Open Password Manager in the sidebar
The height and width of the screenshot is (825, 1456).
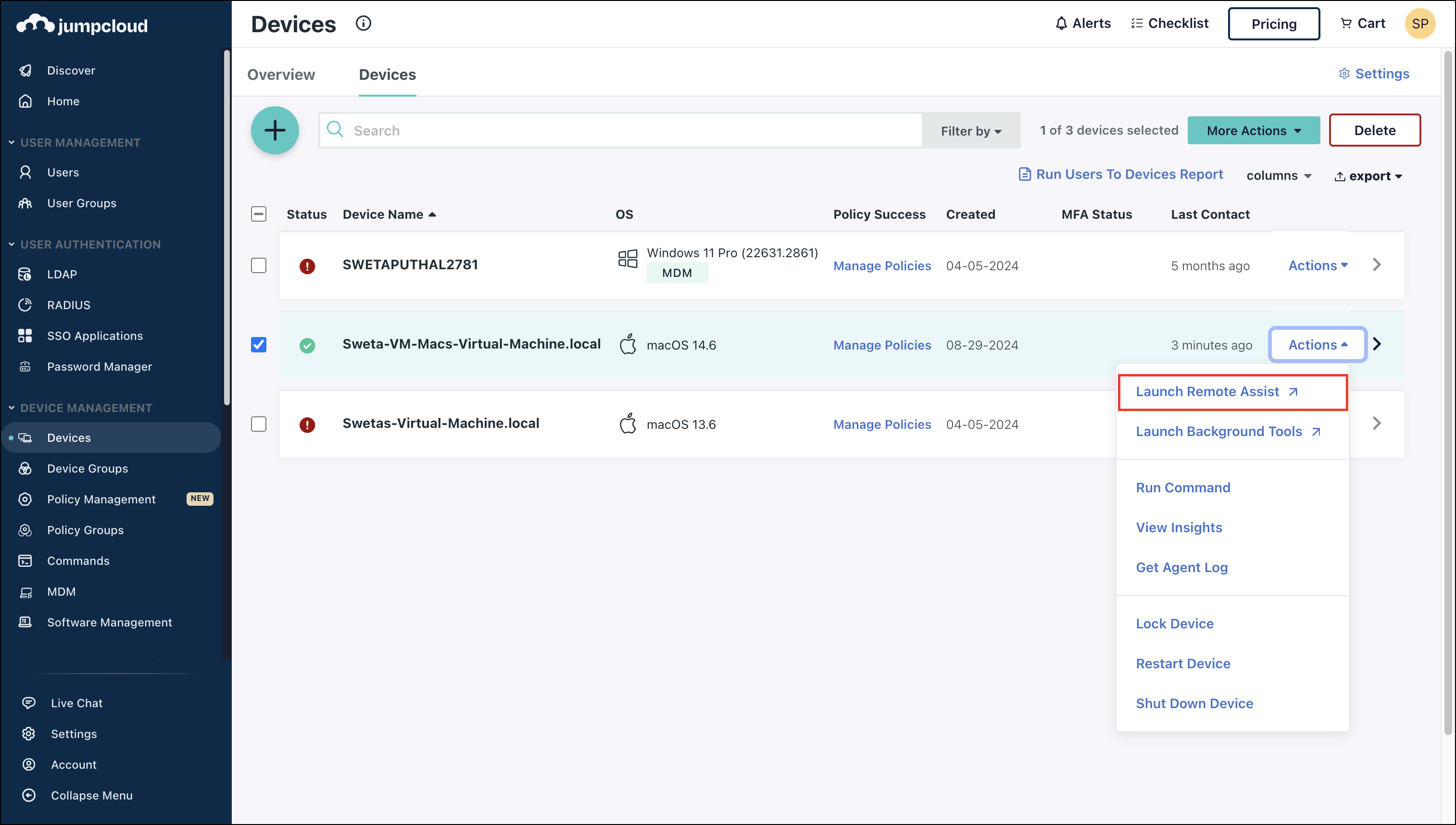point(99,366)
